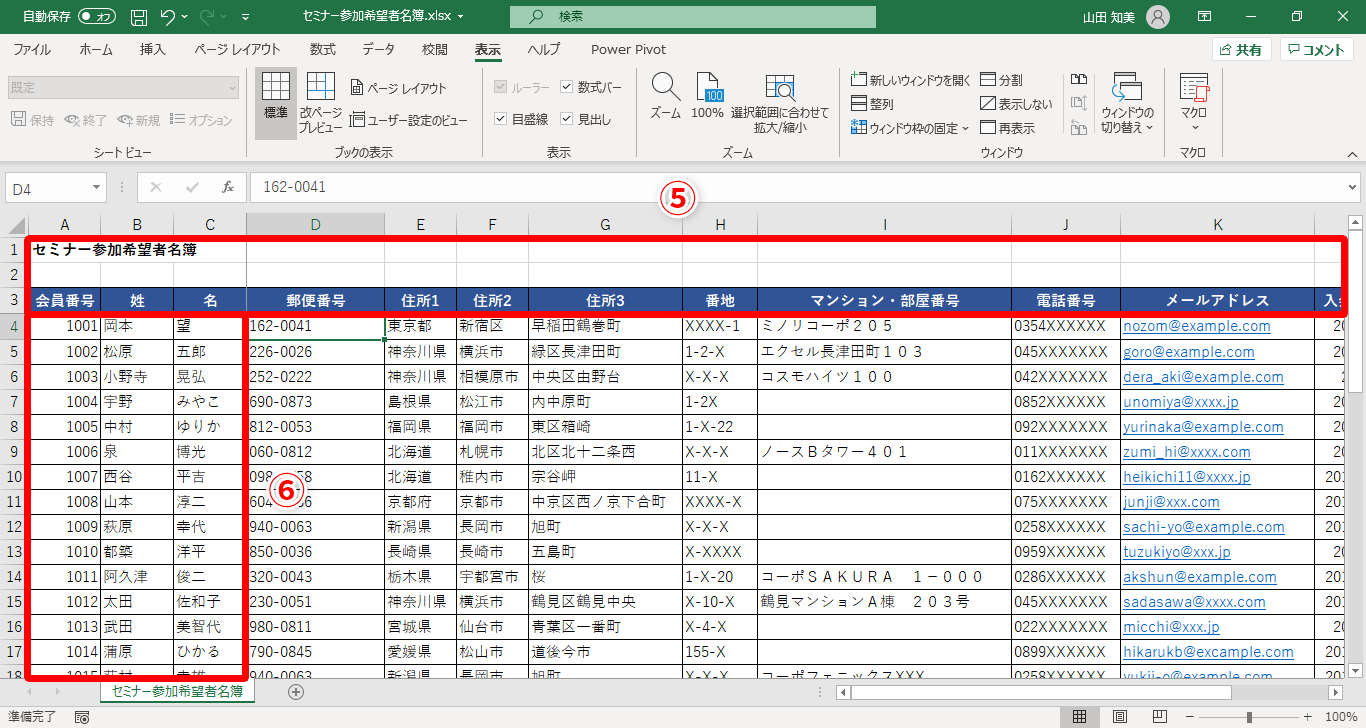
Task: Toggle the ルーラー checkbox
Action: [501, 88]
